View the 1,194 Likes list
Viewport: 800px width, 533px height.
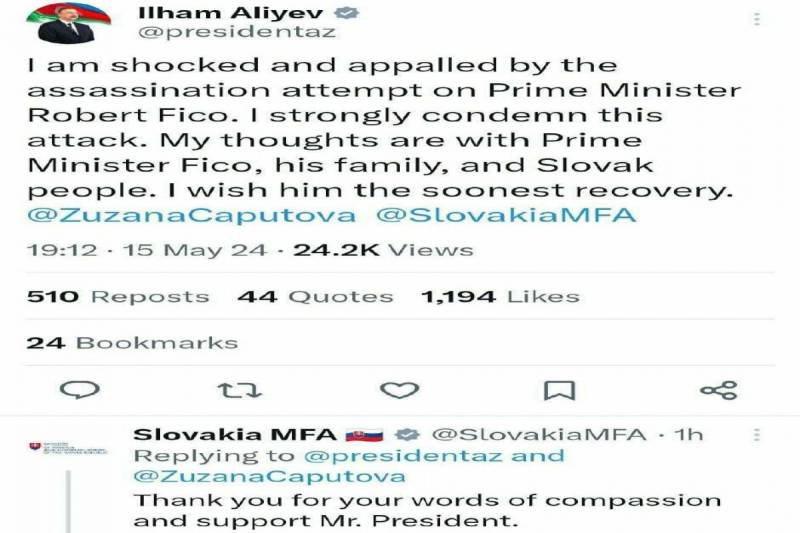pos(500,296)
